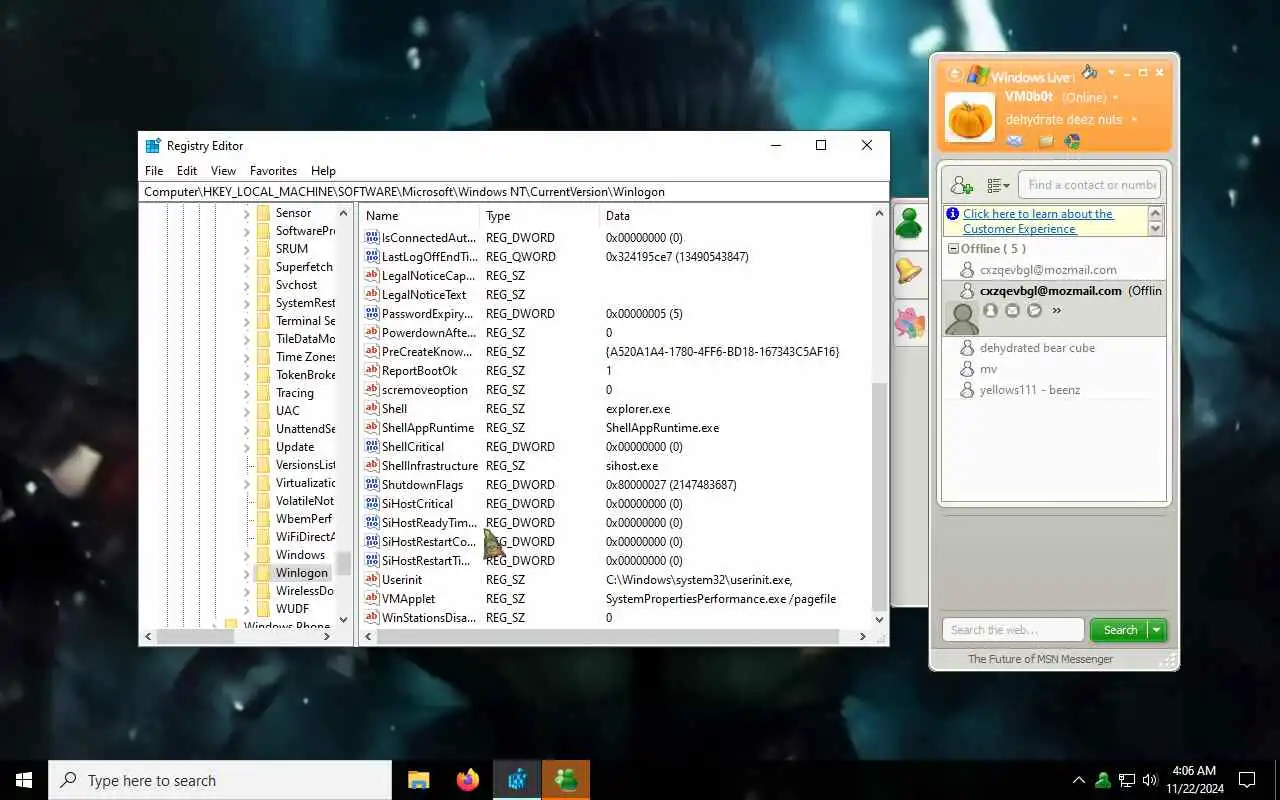Click the sharing folder icon on selected contact
1280x800 pixels.
[1035, 311]
